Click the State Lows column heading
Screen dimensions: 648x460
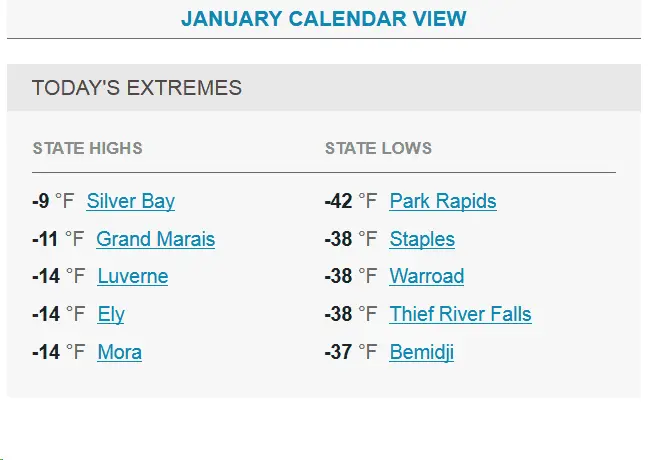pyautogui.click(x=378, y=148)
